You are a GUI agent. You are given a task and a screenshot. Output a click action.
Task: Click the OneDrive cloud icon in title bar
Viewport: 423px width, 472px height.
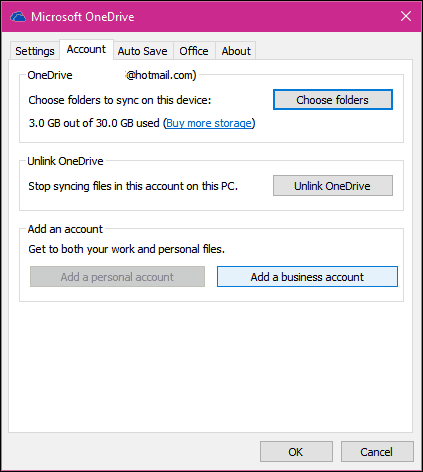[x=18, y=17]
